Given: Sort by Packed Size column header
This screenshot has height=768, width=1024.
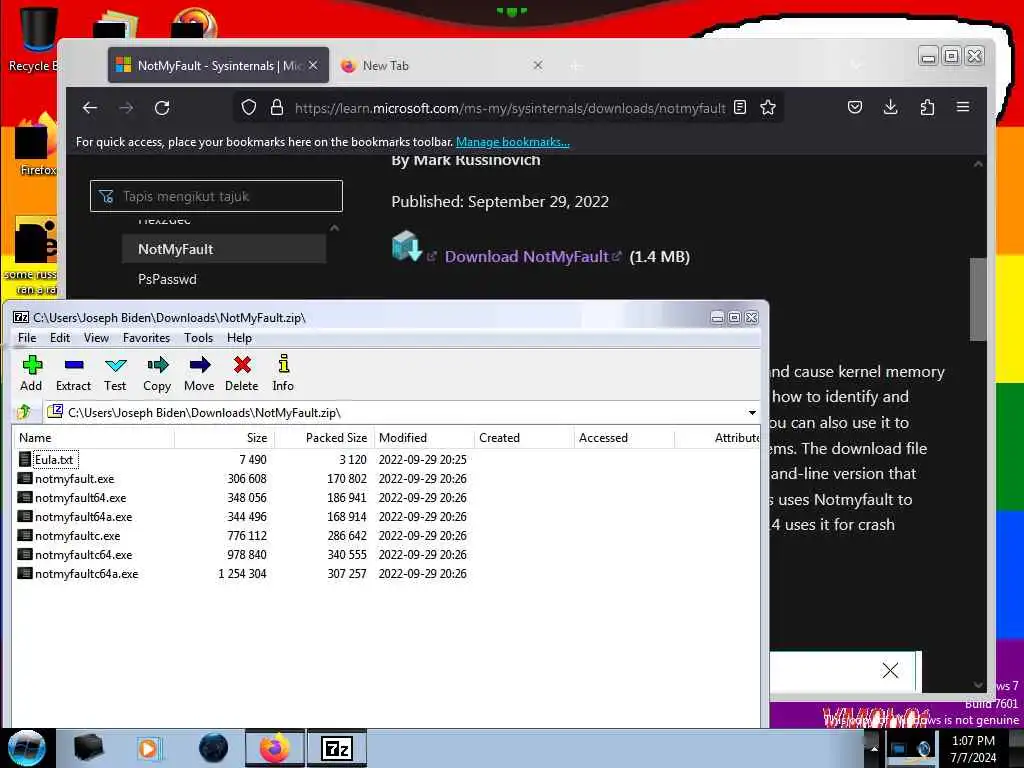Looking at the screenshot, I should (x=323, y=438).
